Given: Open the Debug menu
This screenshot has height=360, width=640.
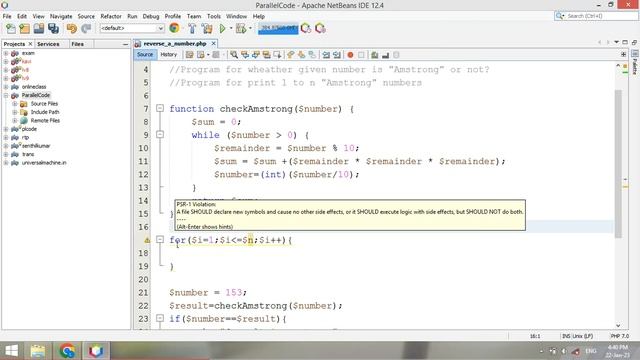Looking at the screenshot, I should coord(151,16).
